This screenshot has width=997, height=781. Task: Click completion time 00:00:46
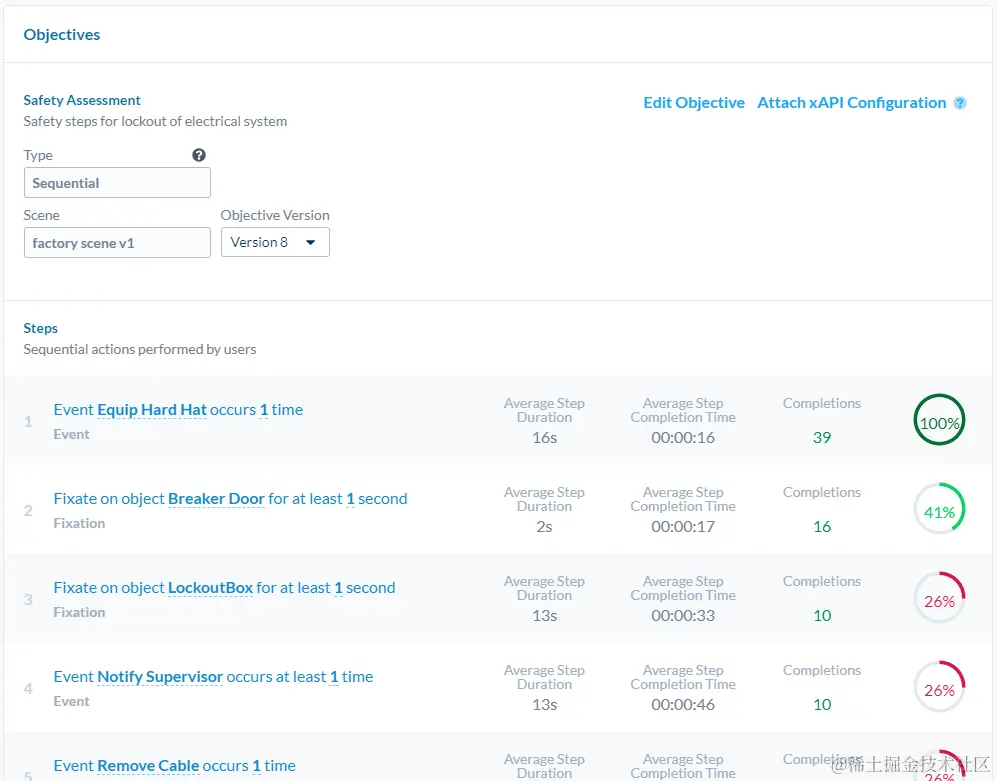[683, 705]
